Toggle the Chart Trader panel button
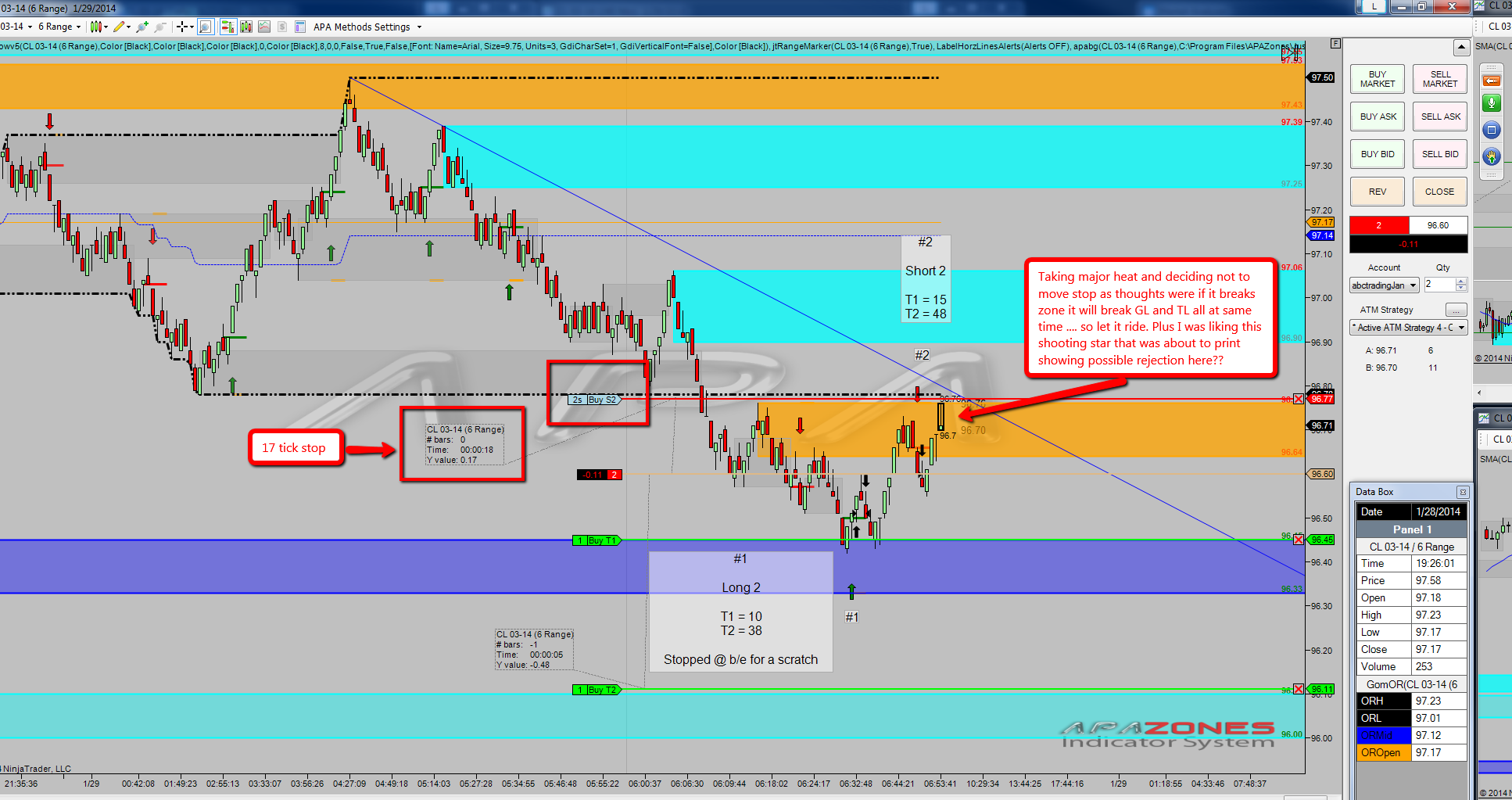1512x800 pixels. 228,27
